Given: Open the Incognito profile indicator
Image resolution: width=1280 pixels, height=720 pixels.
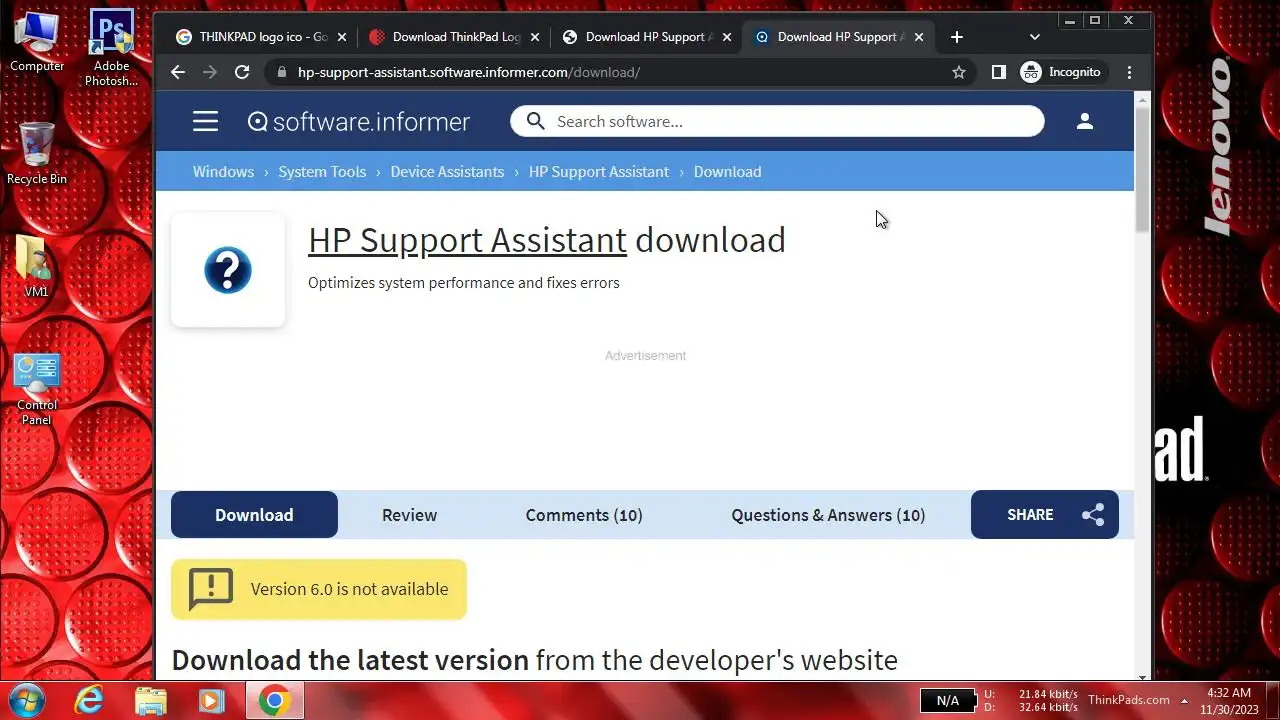Looking at the screenshot, I should 1061,72.
